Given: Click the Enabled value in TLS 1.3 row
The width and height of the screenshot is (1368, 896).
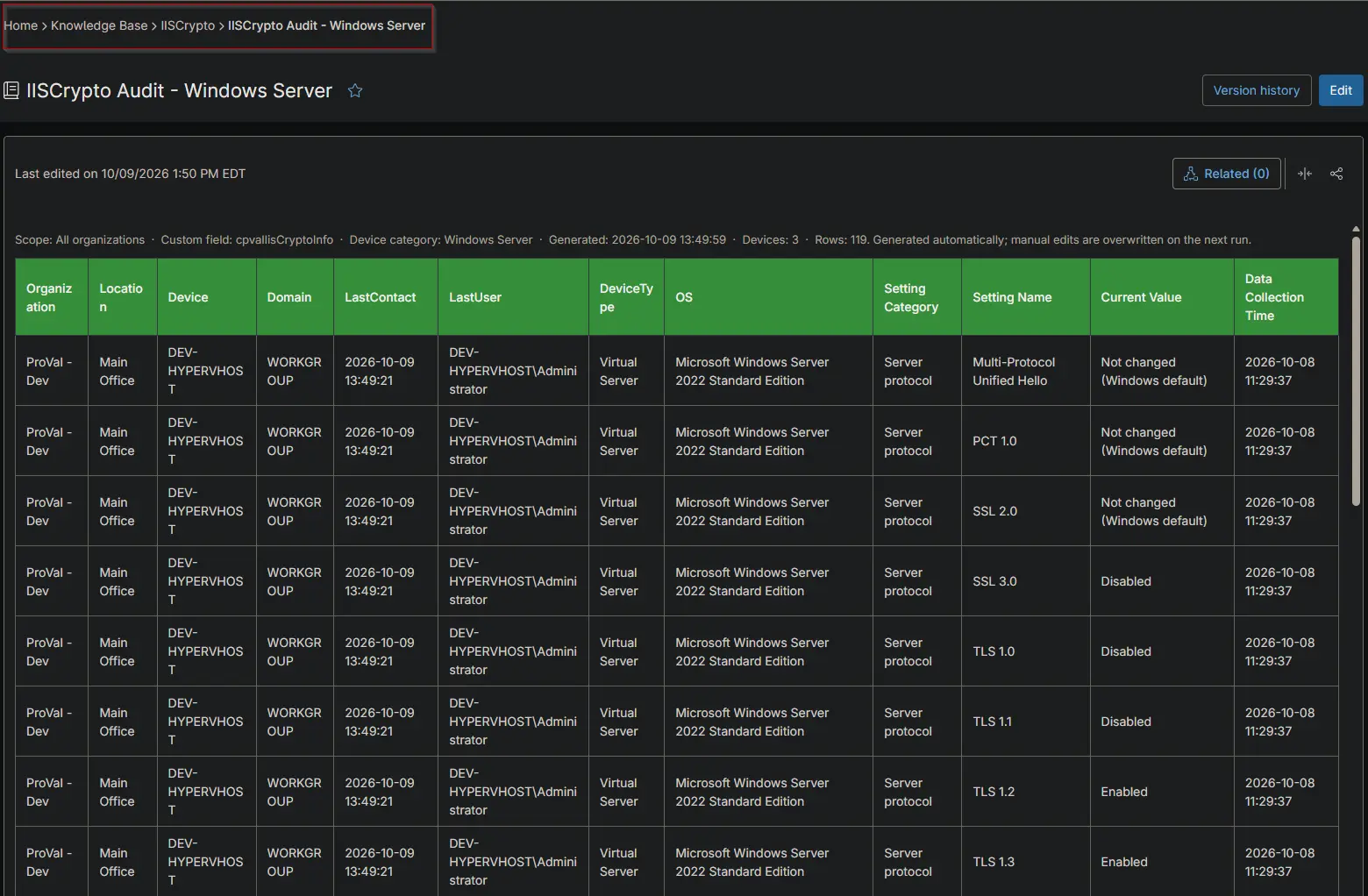Looking at the screenshot, I should [x=1124, y=862].
